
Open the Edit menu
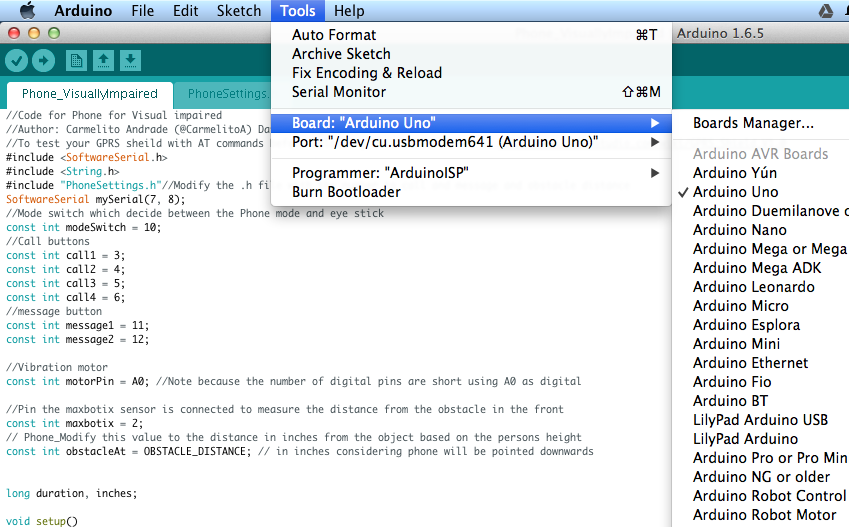click(x=185, y=11)
